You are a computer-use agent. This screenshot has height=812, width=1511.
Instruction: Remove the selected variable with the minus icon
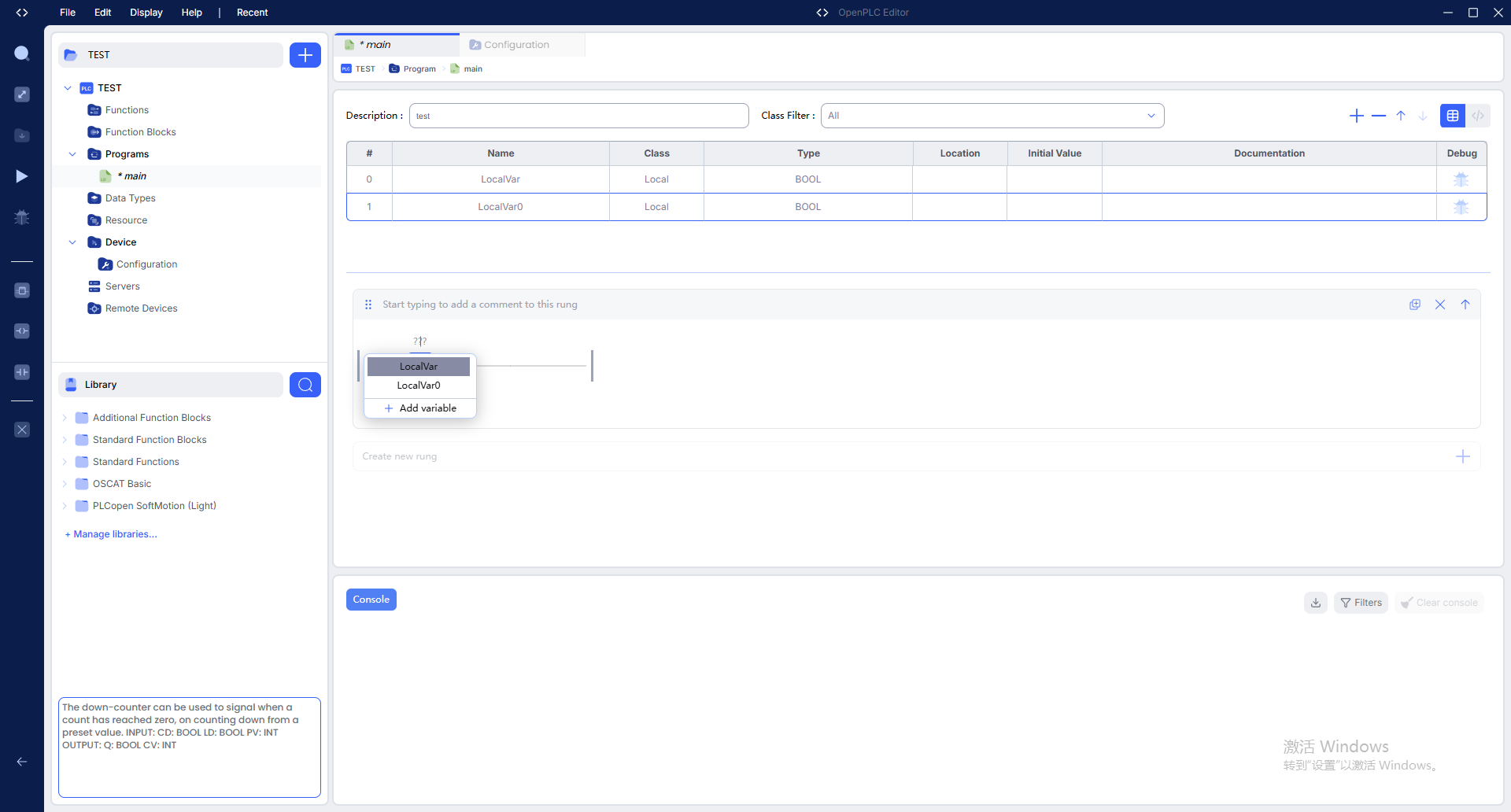tap(1379, 116)
